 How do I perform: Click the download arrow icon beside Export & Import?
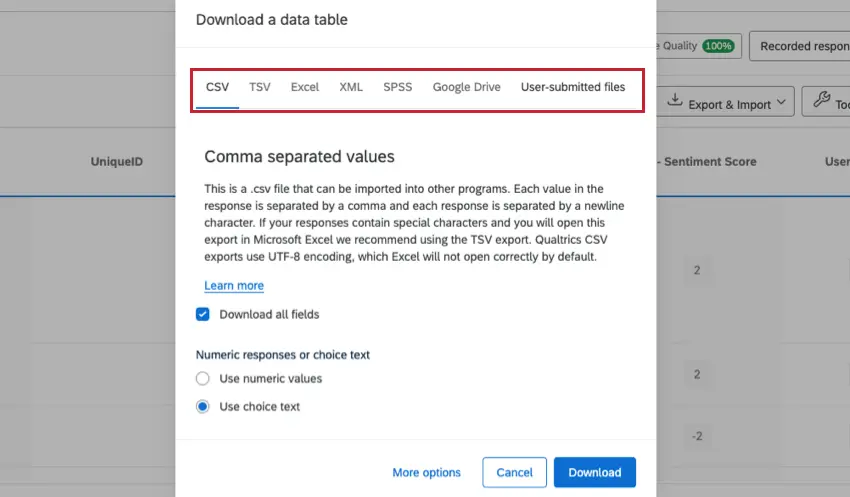pos(675,101)
